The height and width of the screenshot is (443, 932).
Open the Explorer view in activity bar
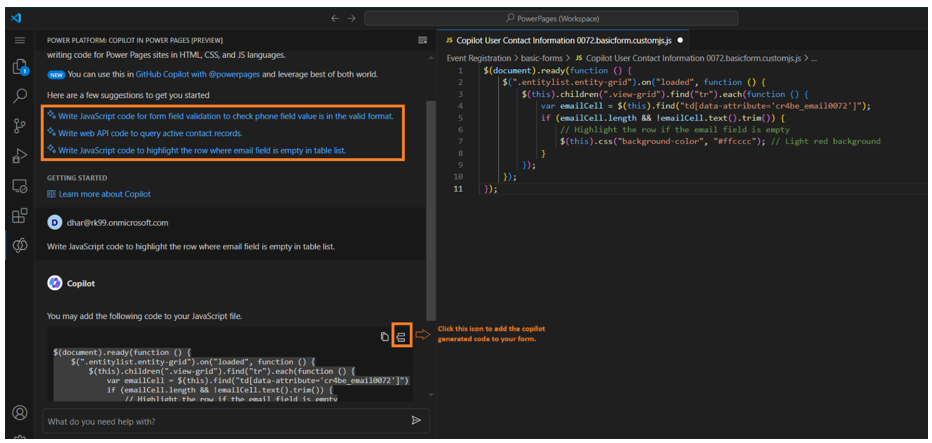coord(20,66)
